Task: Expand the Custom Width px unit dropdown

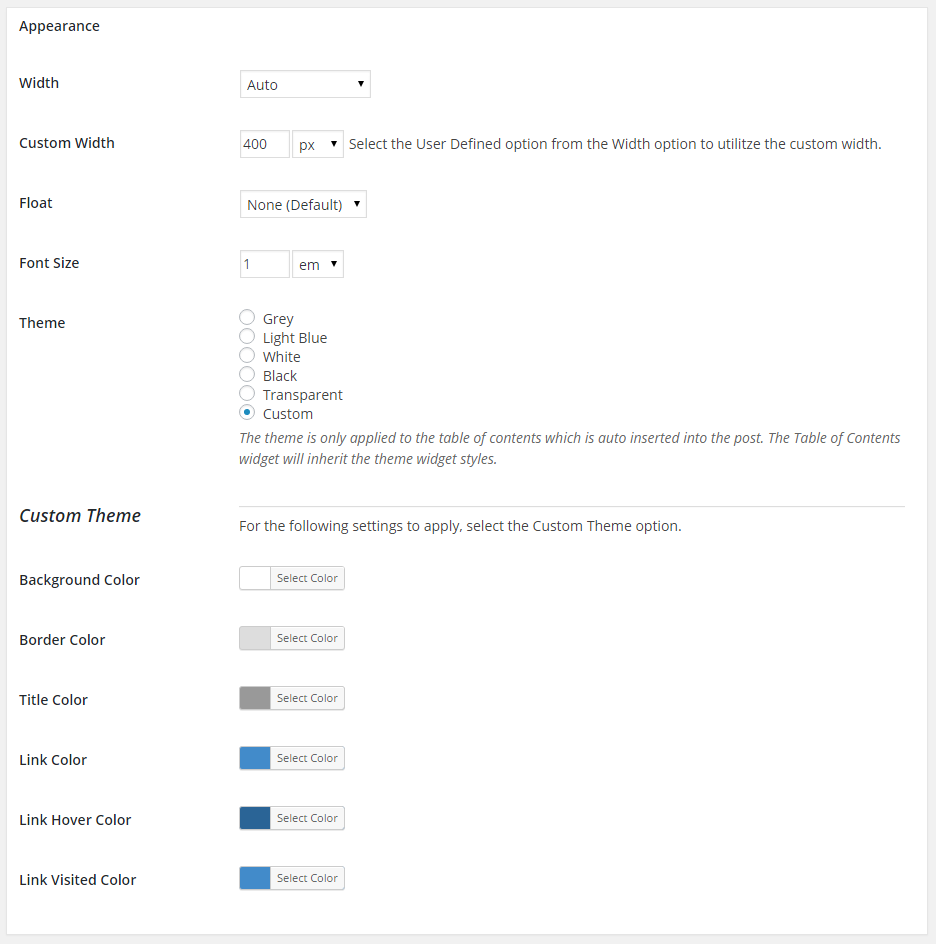Action: tap(318, 145)
